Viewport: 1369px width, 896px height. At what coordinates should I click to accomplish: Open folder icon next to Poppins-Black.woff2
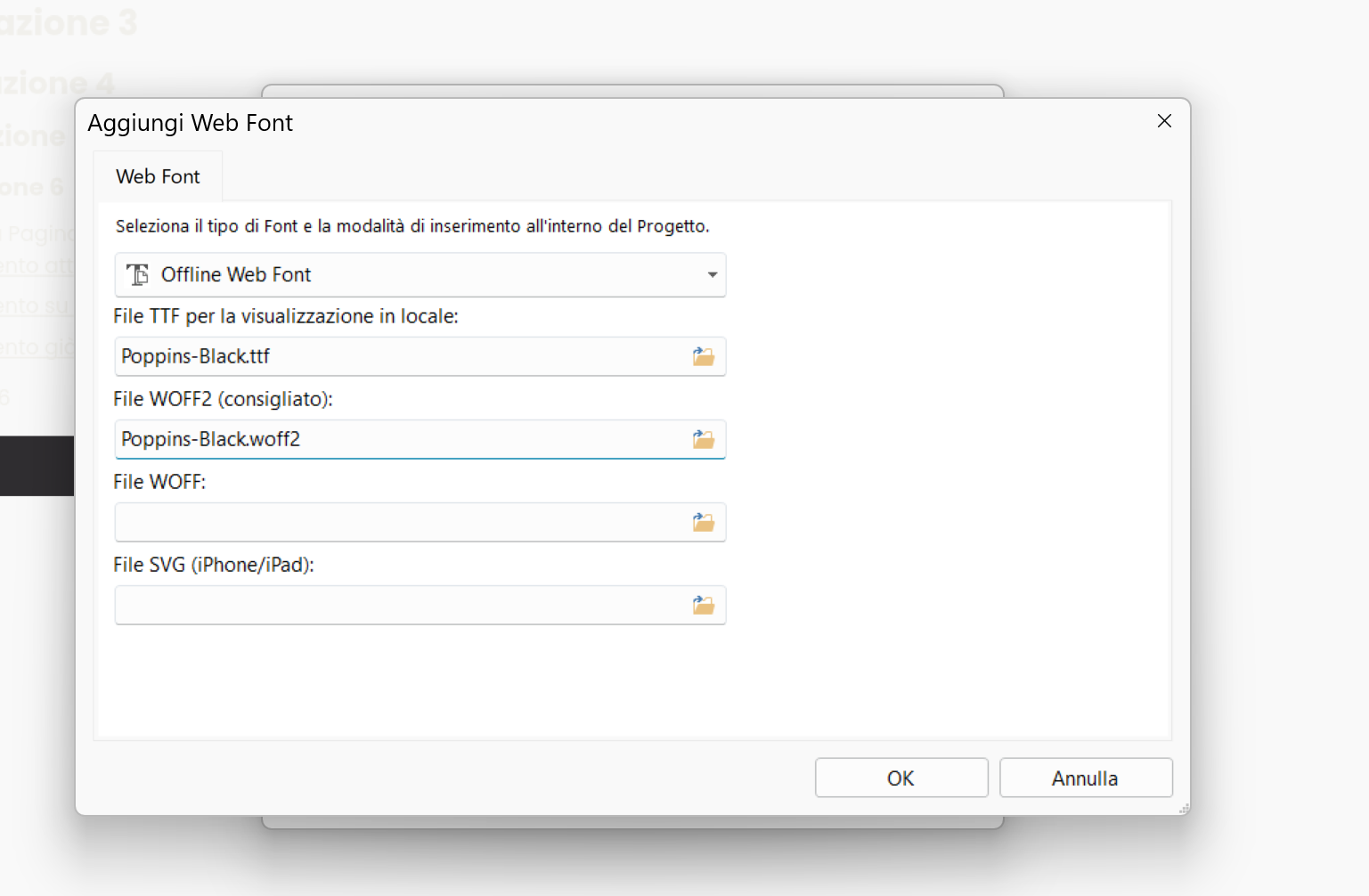click(x=704, y=439)
